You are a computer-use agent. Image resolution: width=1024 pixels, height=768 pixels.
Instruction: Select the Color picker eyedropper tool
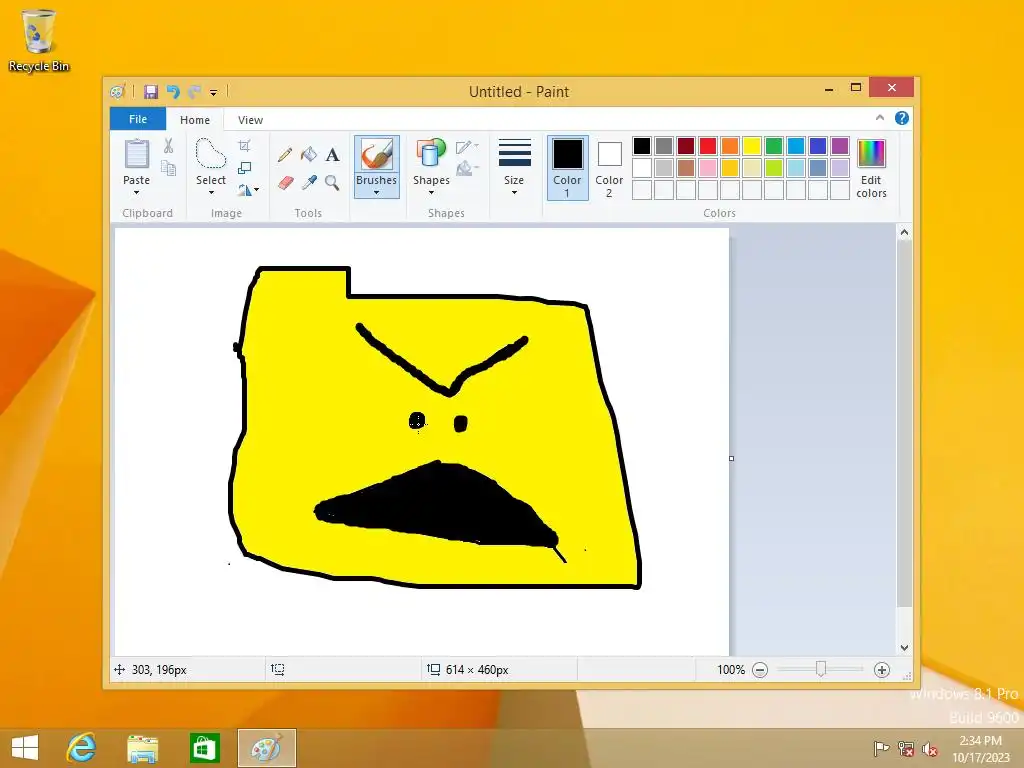[x=309, y=182]
